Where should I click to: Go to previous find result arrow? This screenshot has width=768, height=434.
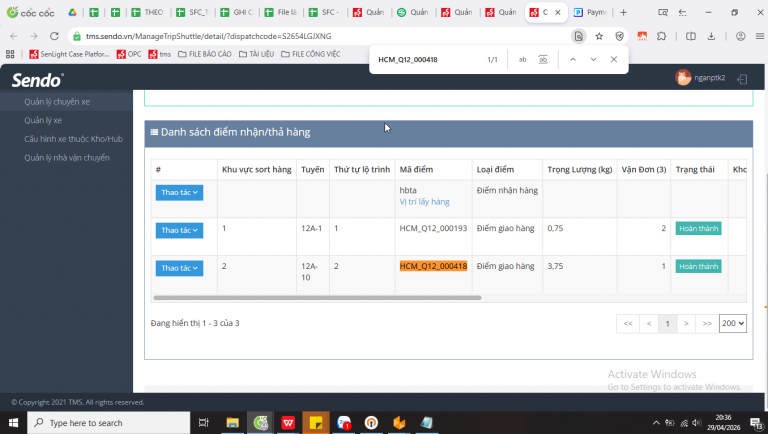(573, 59)
